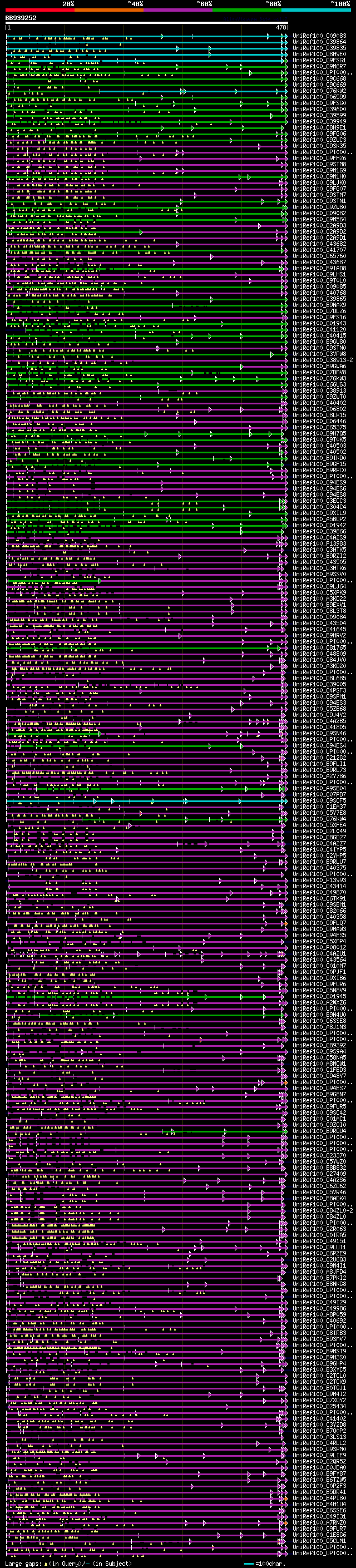Select hit UniRef100_B9IAD8
Screen dimensions: 356x1568
coord(319,269)
